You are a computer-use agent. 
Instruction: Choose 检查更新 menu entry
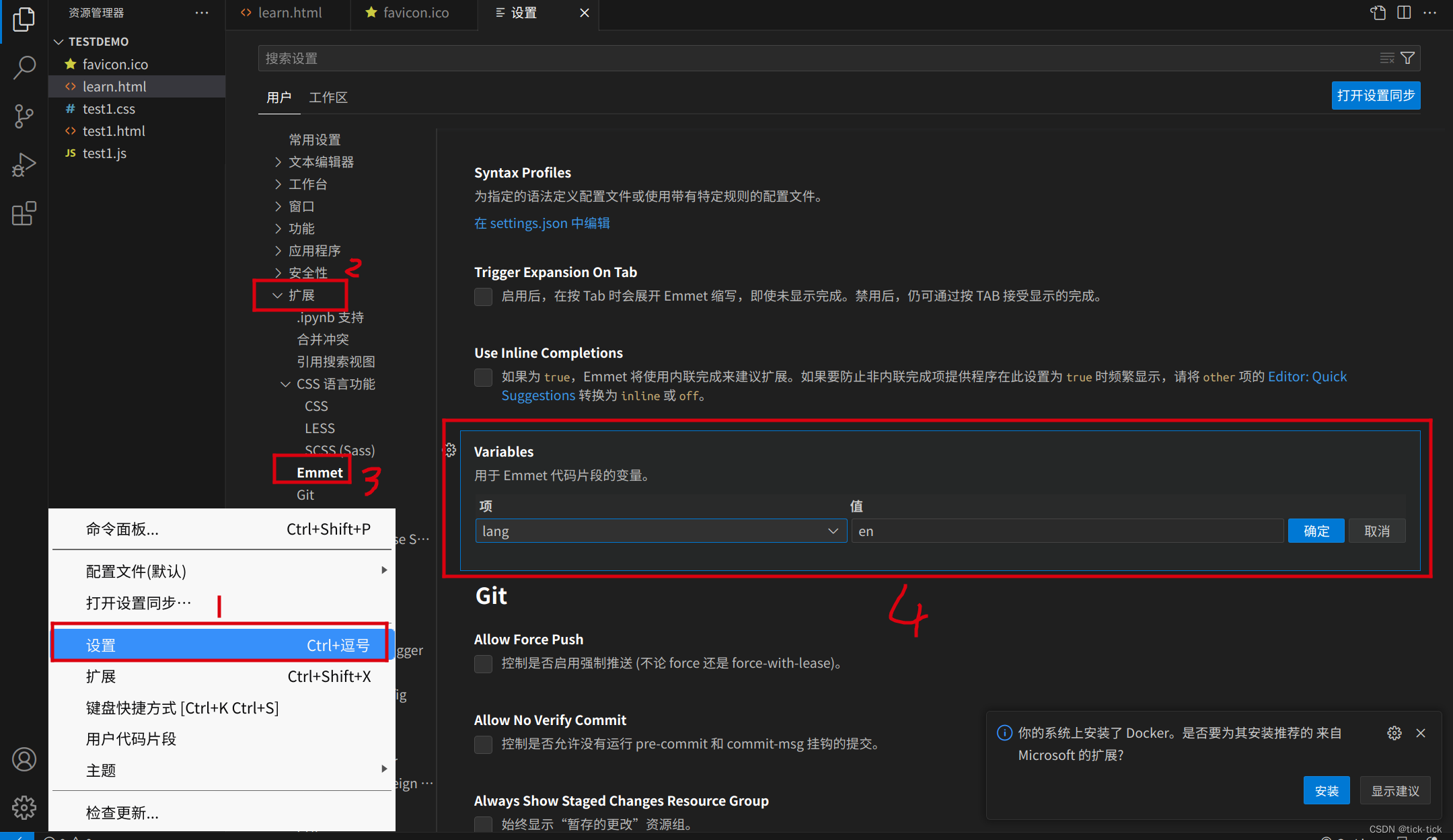click(x=222, y=813)
